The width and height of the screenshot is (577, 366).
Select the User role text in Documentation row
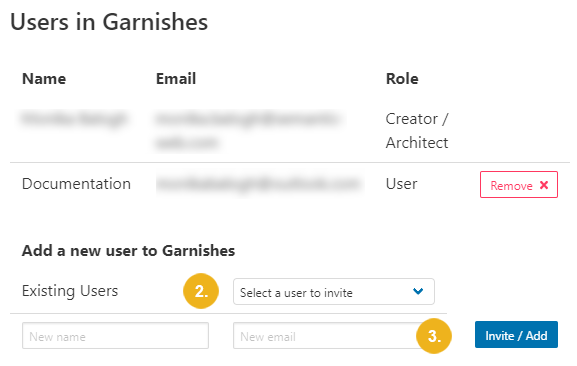[x=401, y=184]
